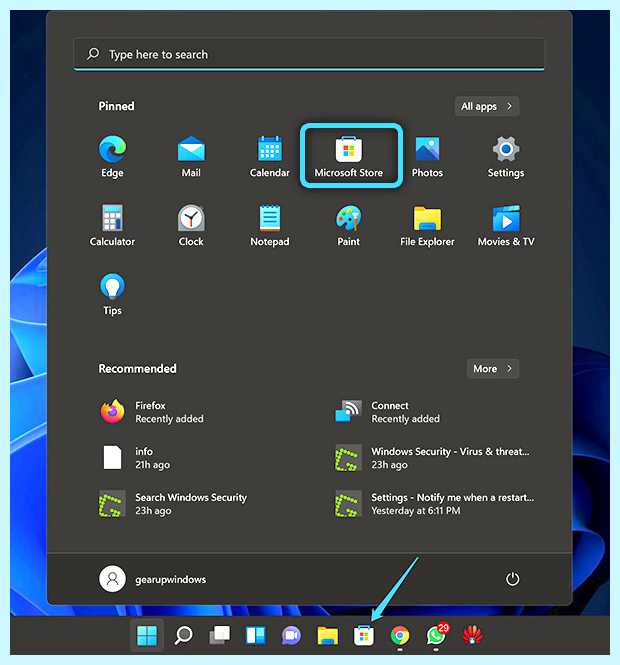Open the Mail pinned app
620x665 pixels.
click(x=191, y=156)
